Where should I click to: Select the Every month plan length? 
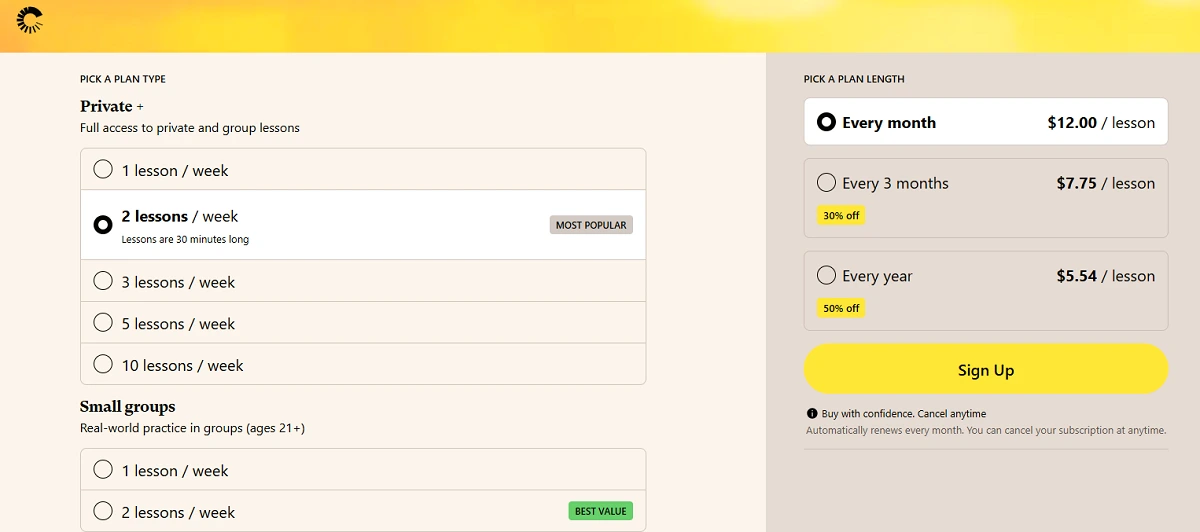826,122
